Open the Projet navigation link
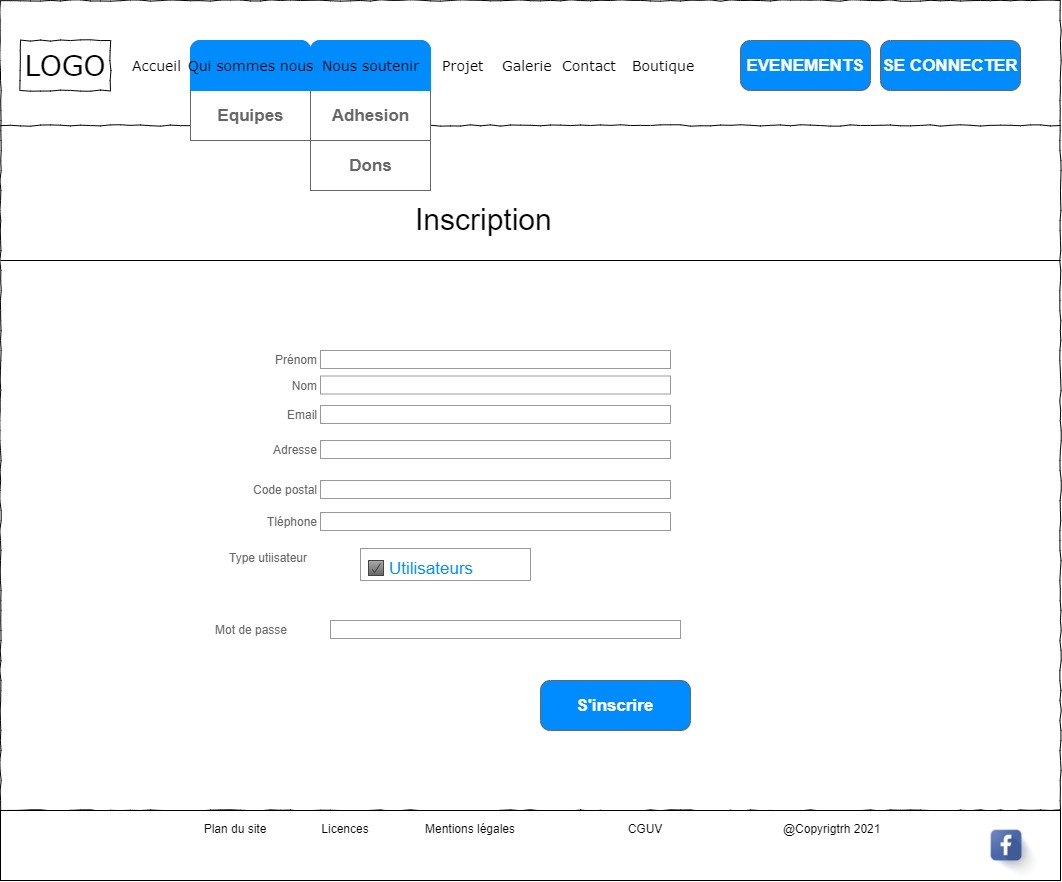 tap(462, 66)
